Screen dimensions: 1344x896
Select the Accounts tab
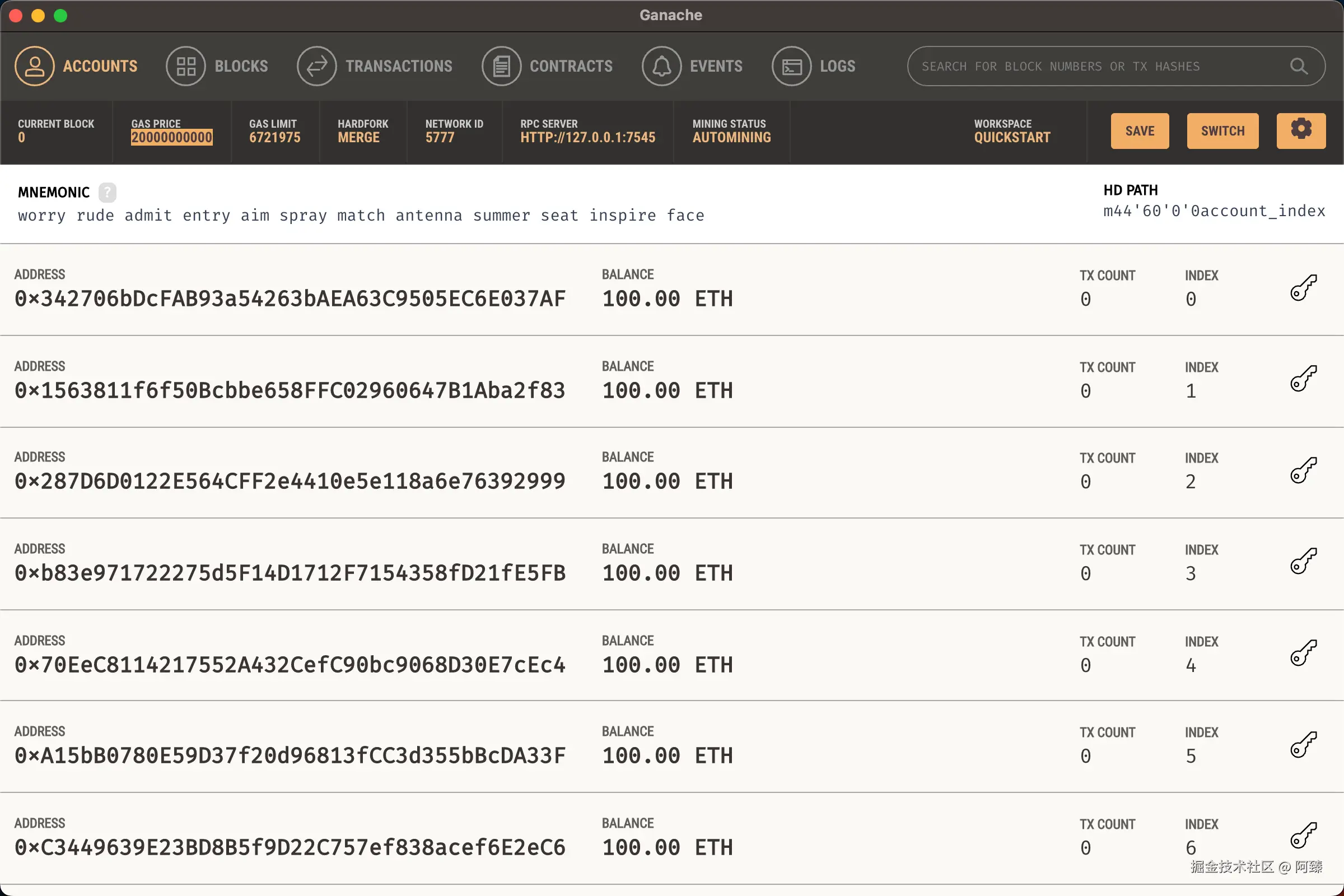tap(77, 66)
